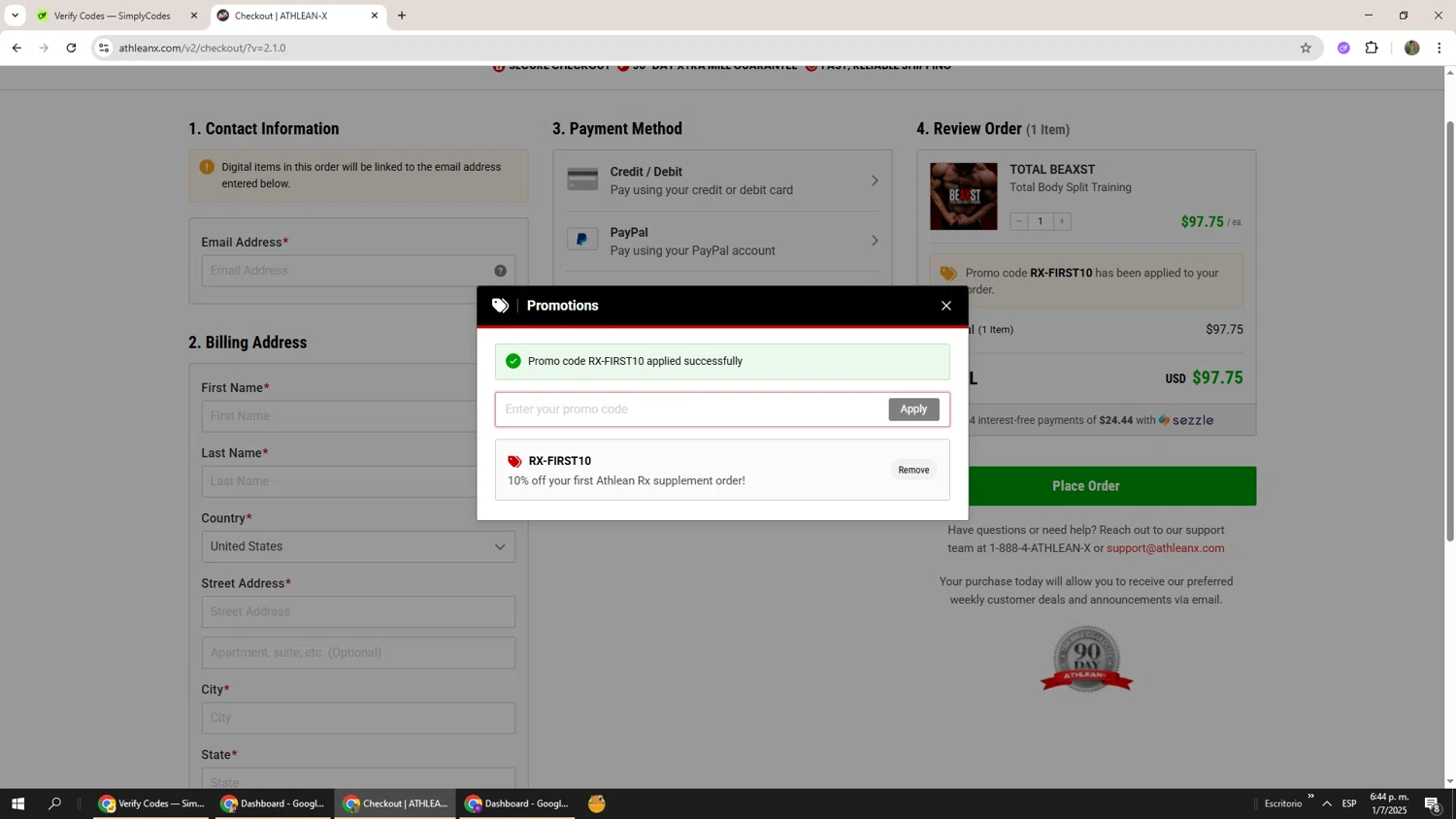Switch to first Dashboard - Google taskbar window
Image resolution: width=1456 pixels, height=819 pixels.
[x=273, y=803]
